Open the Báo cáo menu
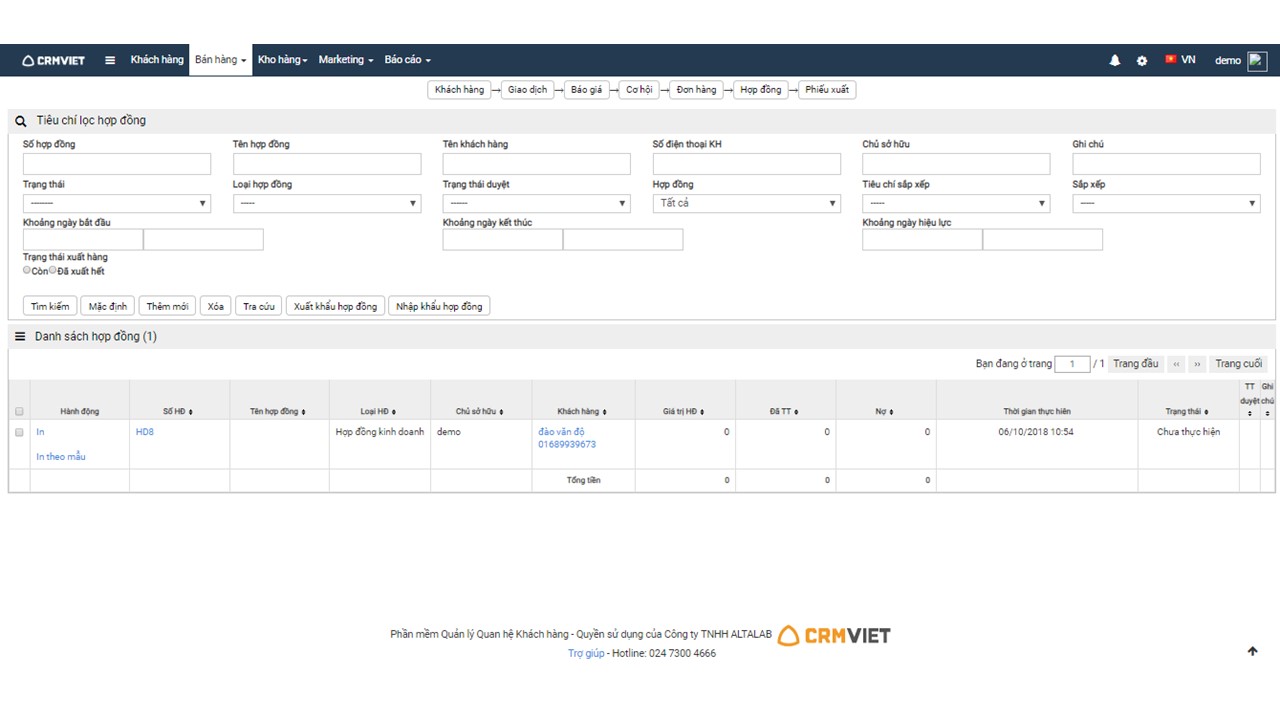 (407, 60)
